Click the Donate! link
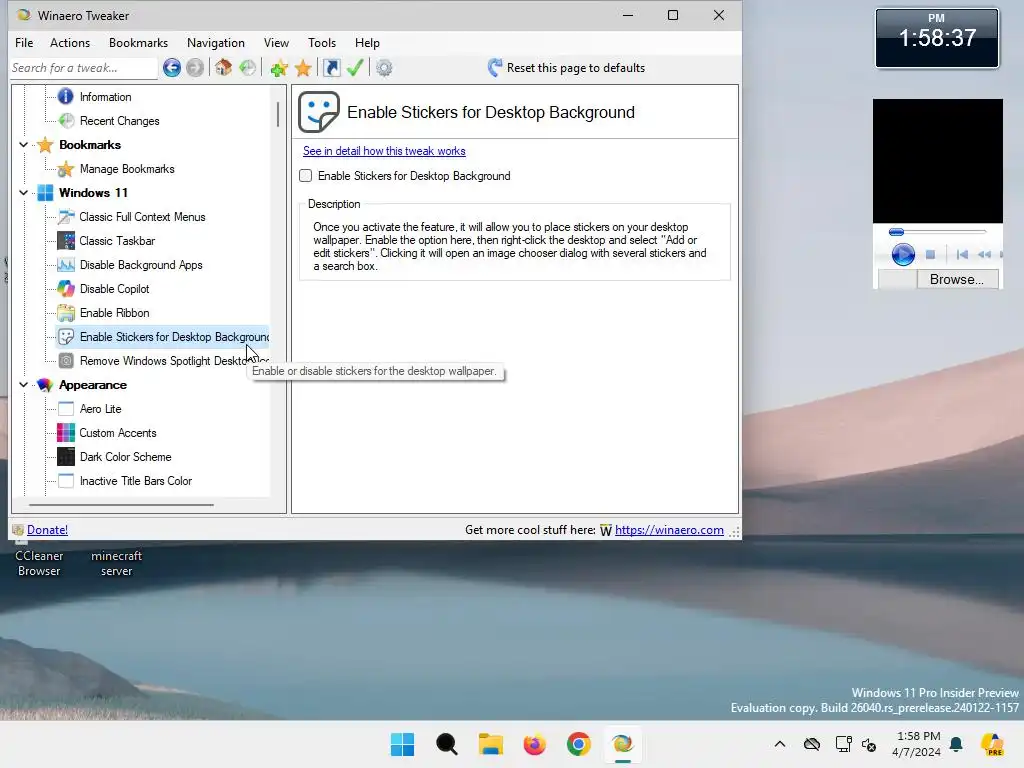This screenshot has height=768, width=1024. (47, 530)
